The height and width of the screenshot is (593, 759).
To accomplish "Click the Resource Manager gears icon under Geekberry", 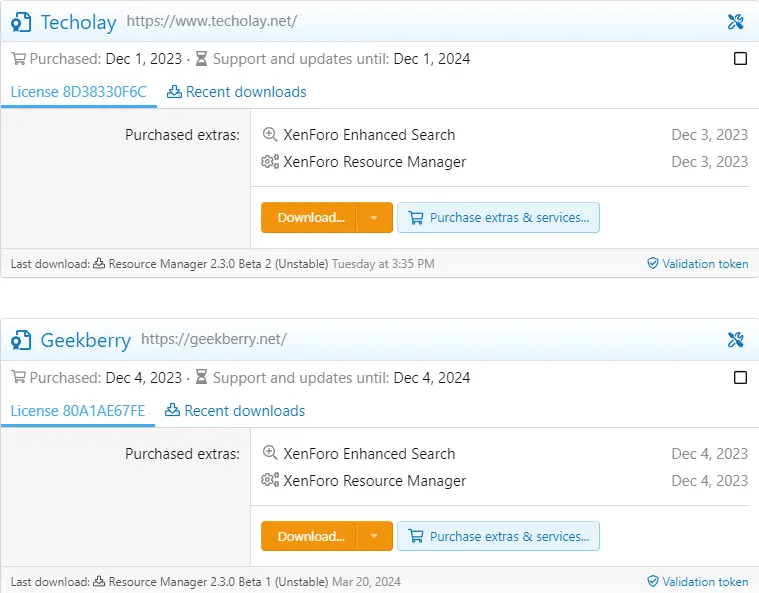I will [270, 480].
